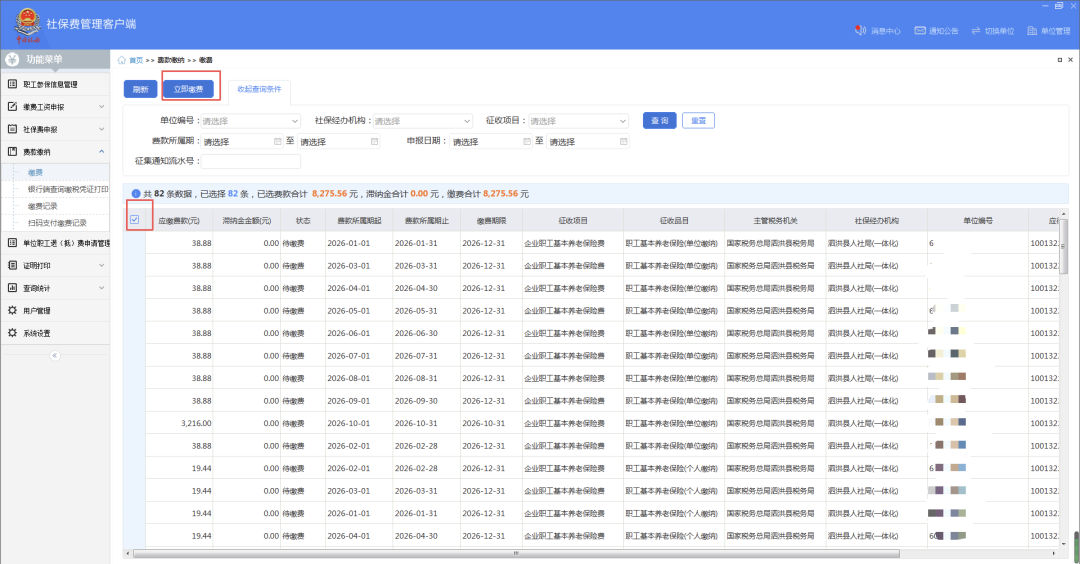Image resolution: width=1080 pixels, height=564 pixels.
Task: Open the 单位编号 dropdown
Action: [x=251, y=121]
